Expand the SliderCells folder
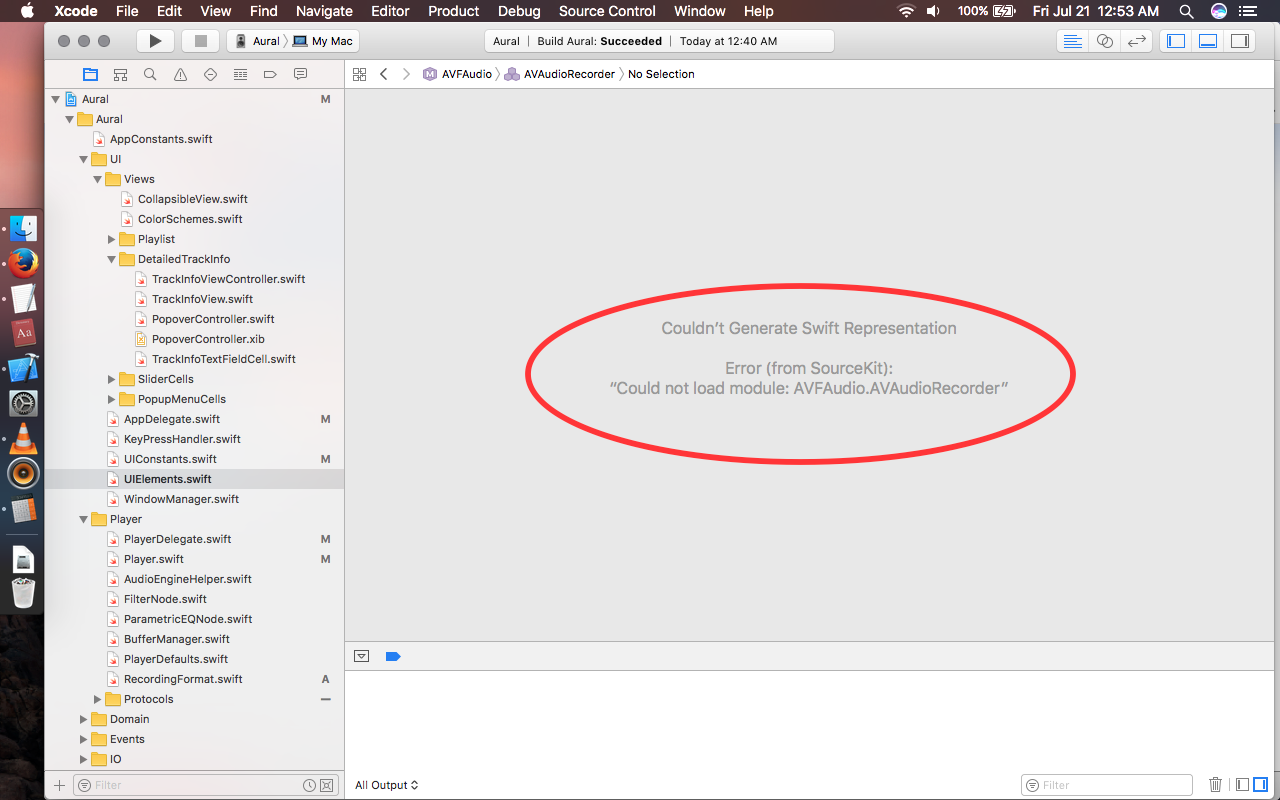1280x800 pixels. [112, 379]
